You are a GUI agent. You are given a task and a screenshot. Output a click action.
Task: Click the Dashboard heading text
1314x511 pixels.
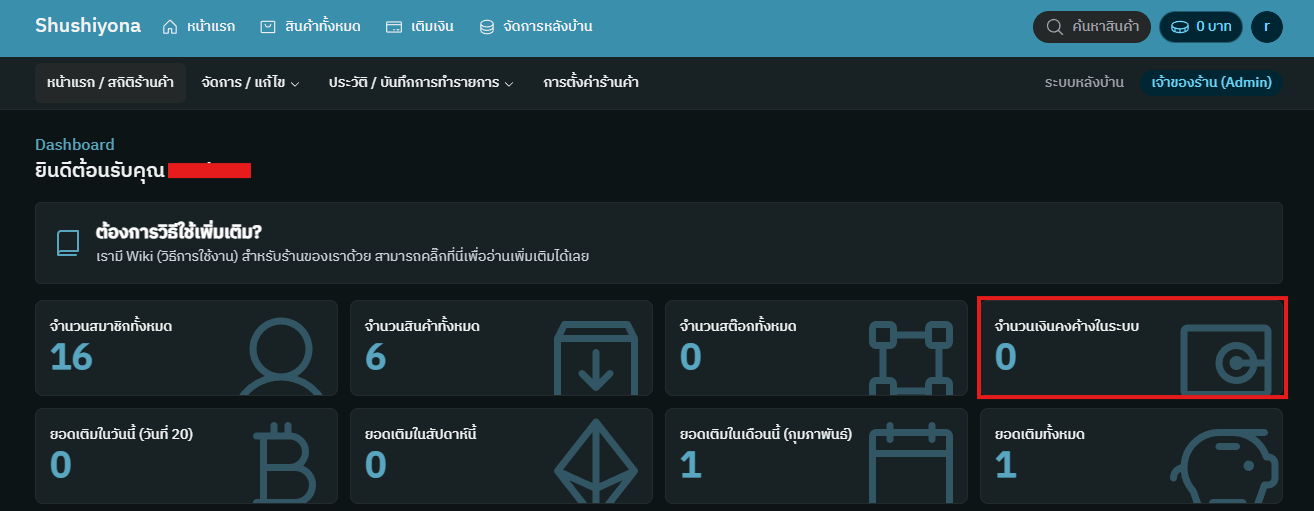(75, 144)
